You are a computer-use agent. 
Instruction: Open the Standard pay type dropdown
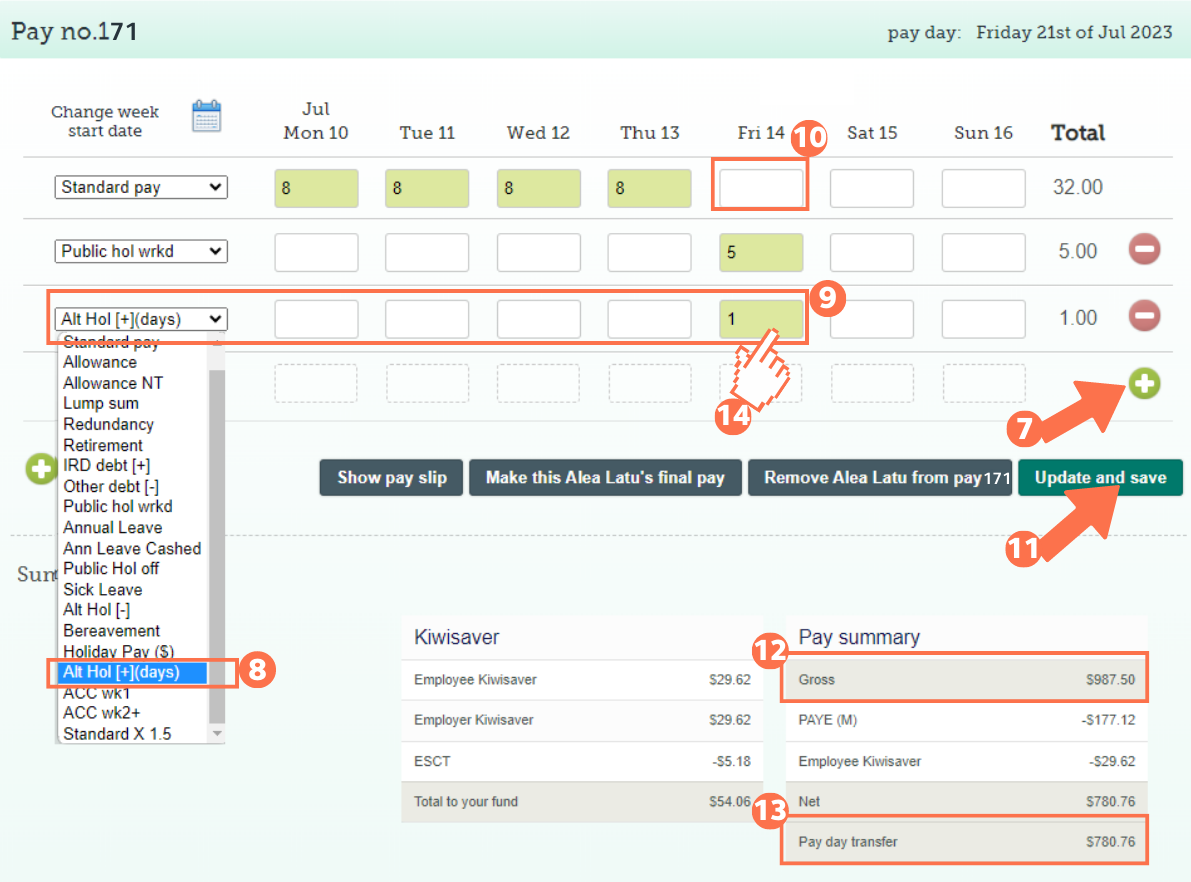tap(140, 187)
